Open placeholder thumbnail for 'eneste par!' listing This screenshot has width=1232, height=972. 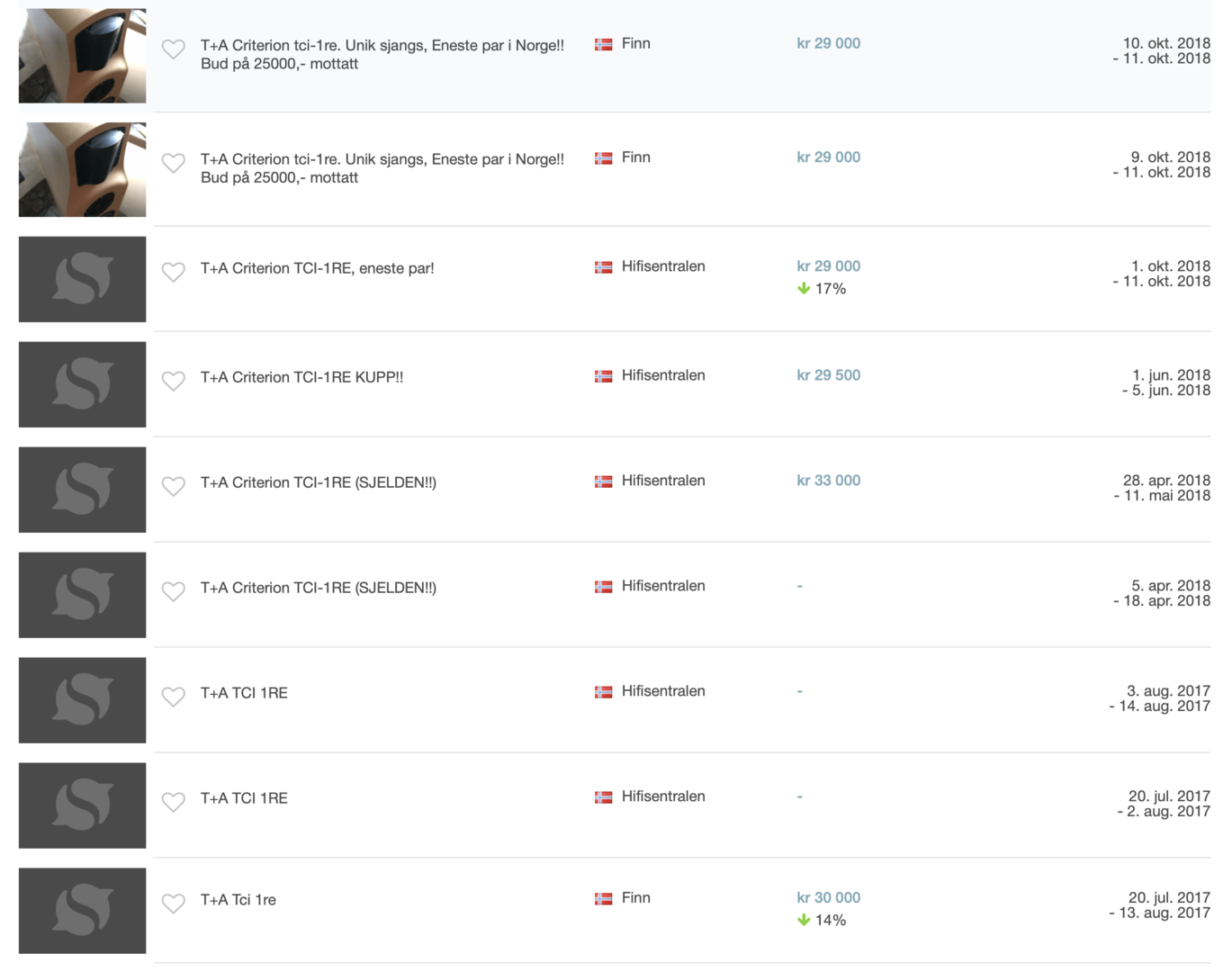(82, 279)
